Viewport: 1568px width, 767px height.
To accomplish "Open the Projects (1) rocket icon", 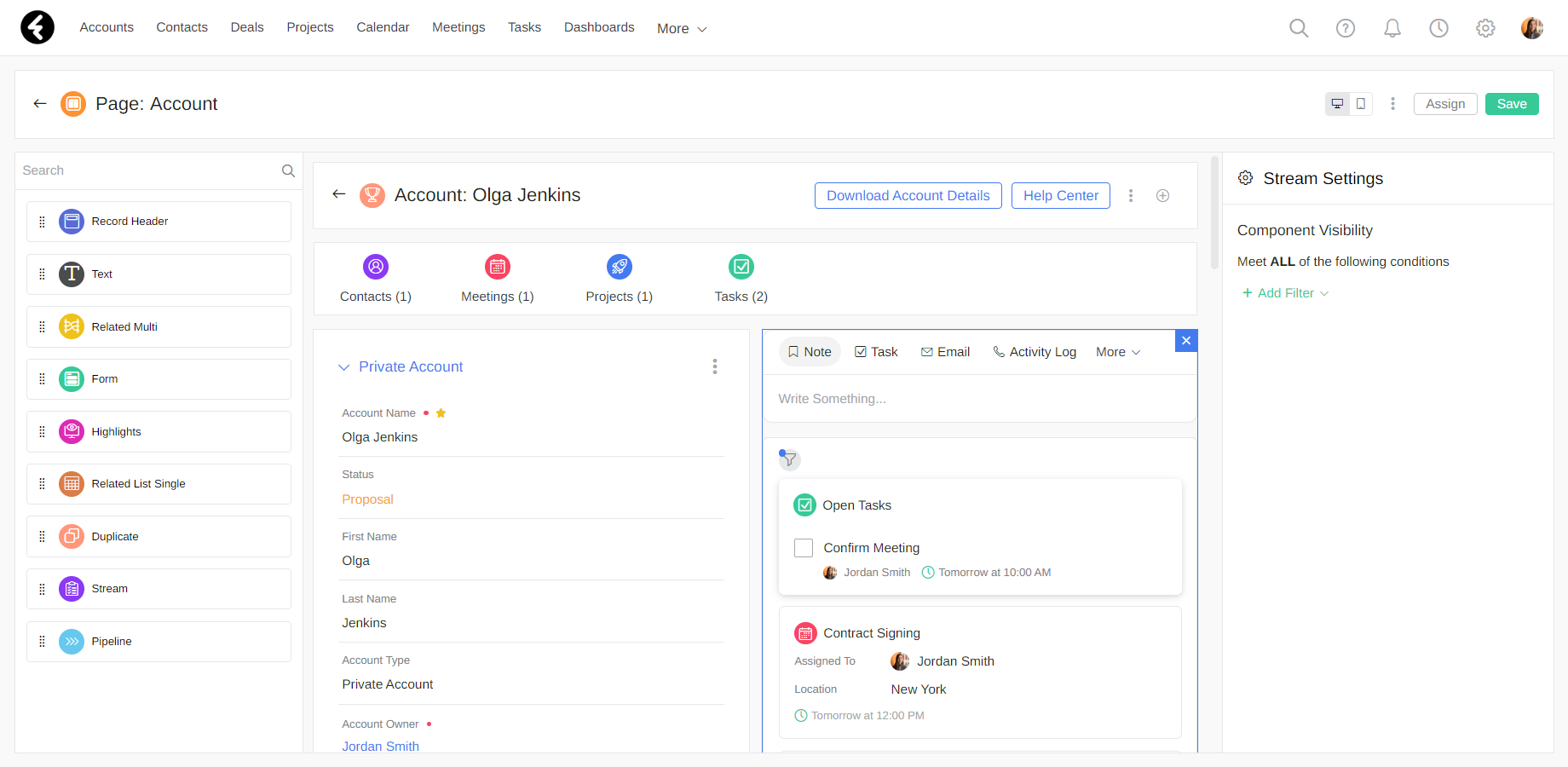I will pos(619,267).
